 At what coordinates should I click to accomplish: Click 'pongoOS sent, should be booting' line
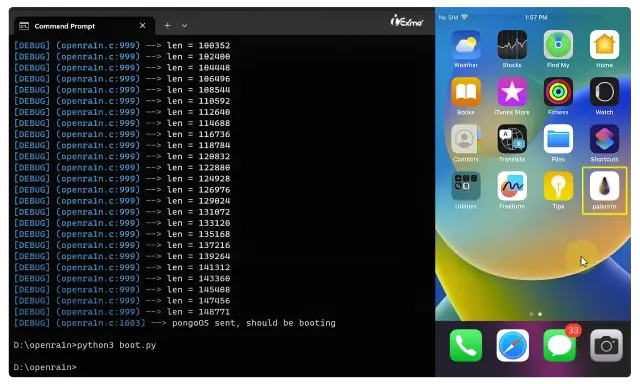pyautogui.click(x=175, y=323)
